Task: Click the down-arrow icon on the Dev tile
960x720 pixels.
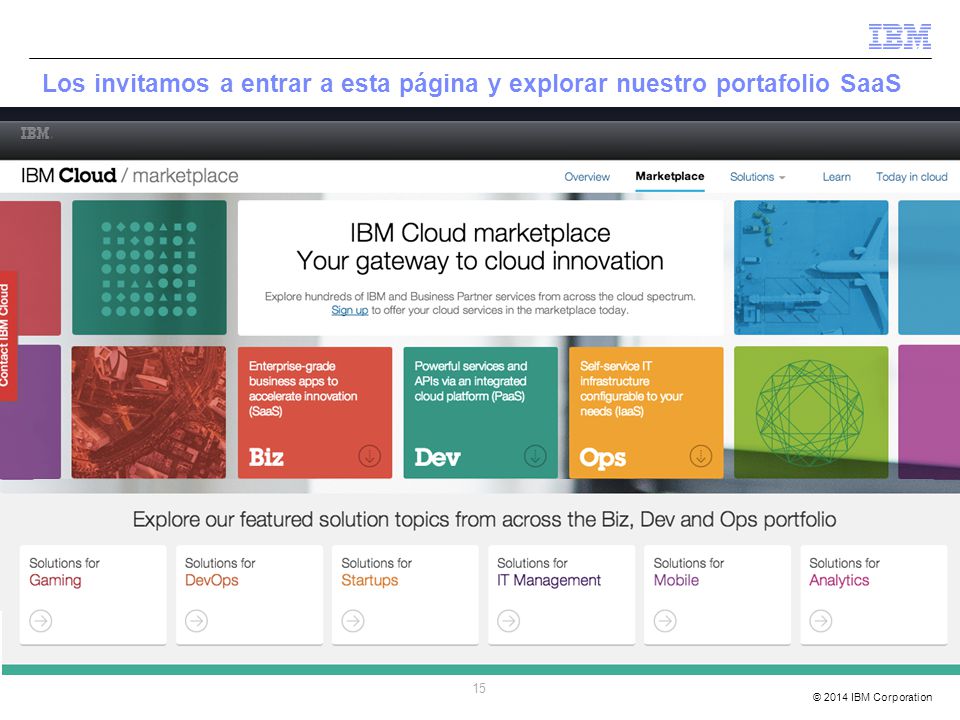Action: pos(535,456)
